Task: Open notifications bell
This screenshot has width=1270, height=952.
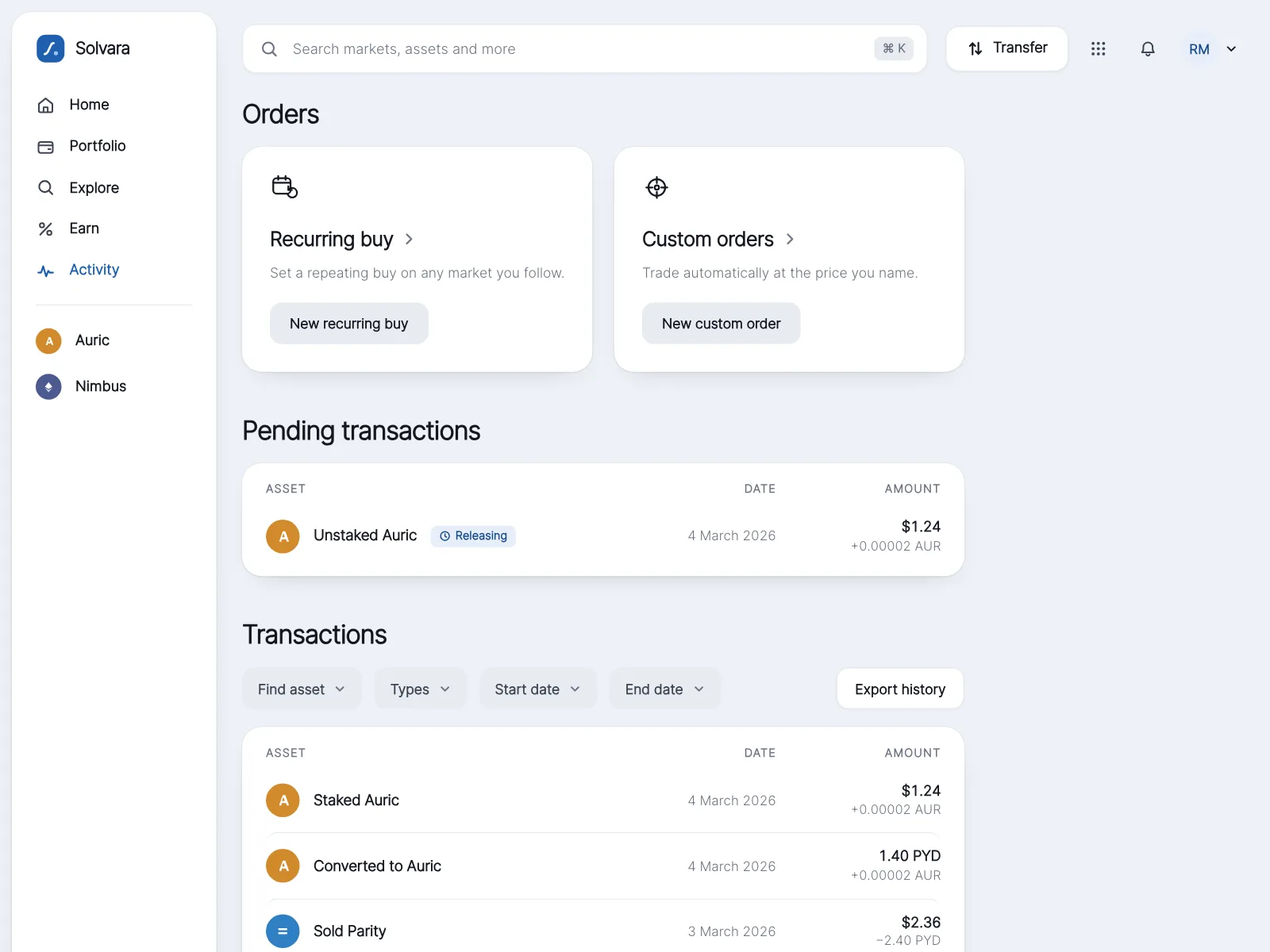Action: tap(1148, 49)
